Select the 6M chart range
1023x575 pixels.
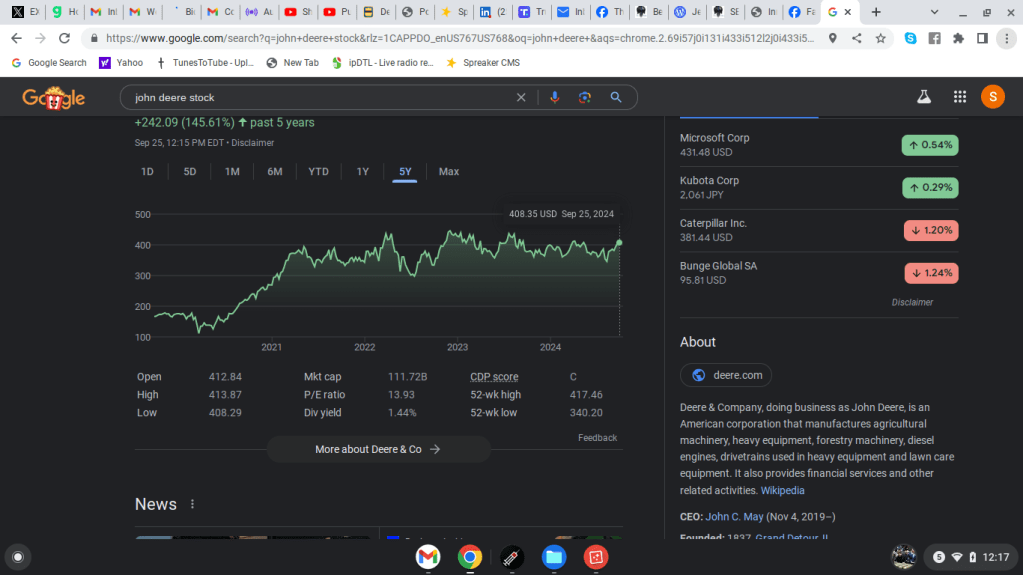pos(275,172)
